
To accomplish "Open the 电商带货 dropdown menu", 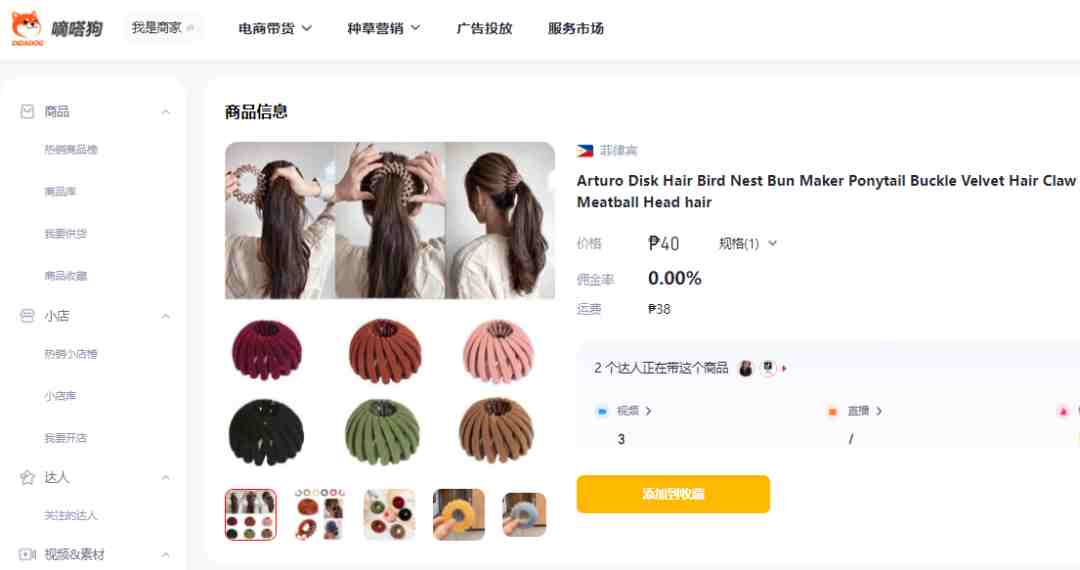I will click(275, 28).
